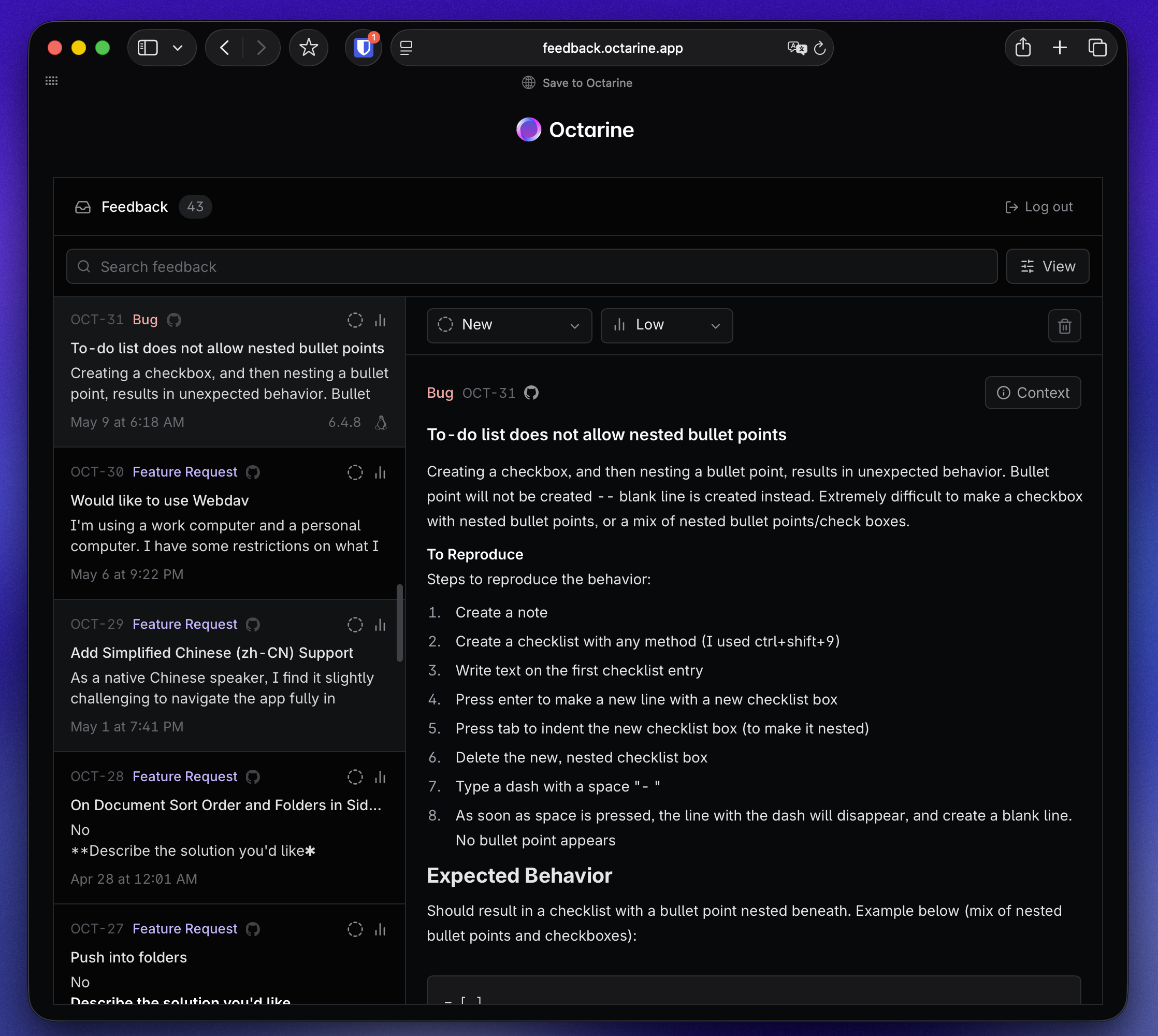Focus the Search feedback field

pyautogui.click(x=531, y=266)
